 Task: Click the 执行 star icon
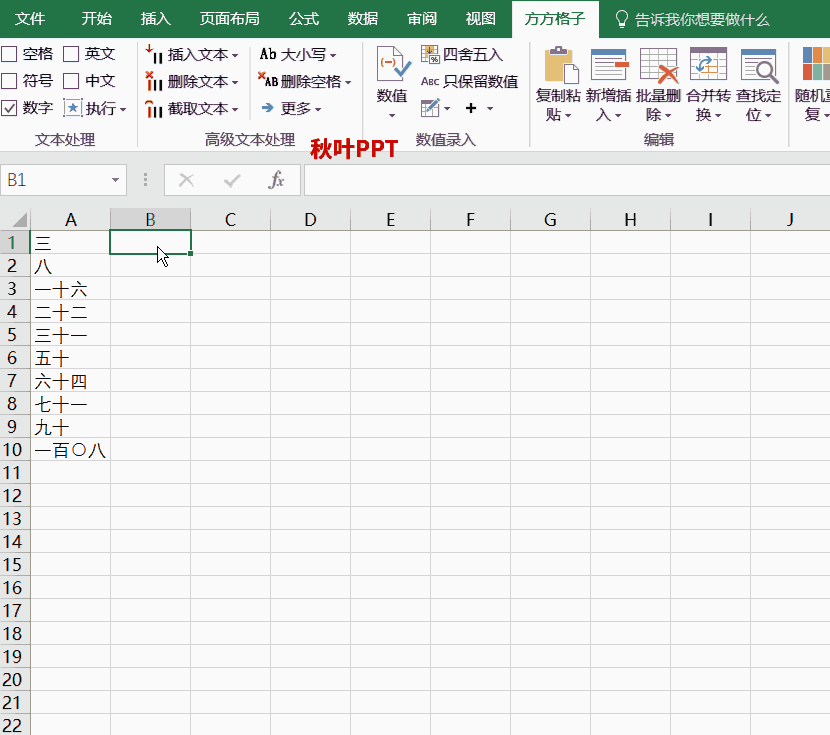coord(73,108)
